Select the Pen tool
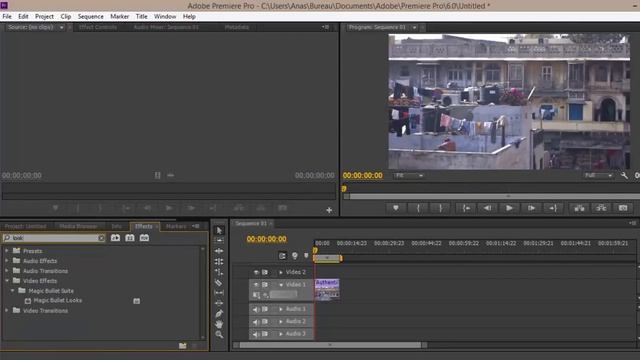 tap(219, 314)
